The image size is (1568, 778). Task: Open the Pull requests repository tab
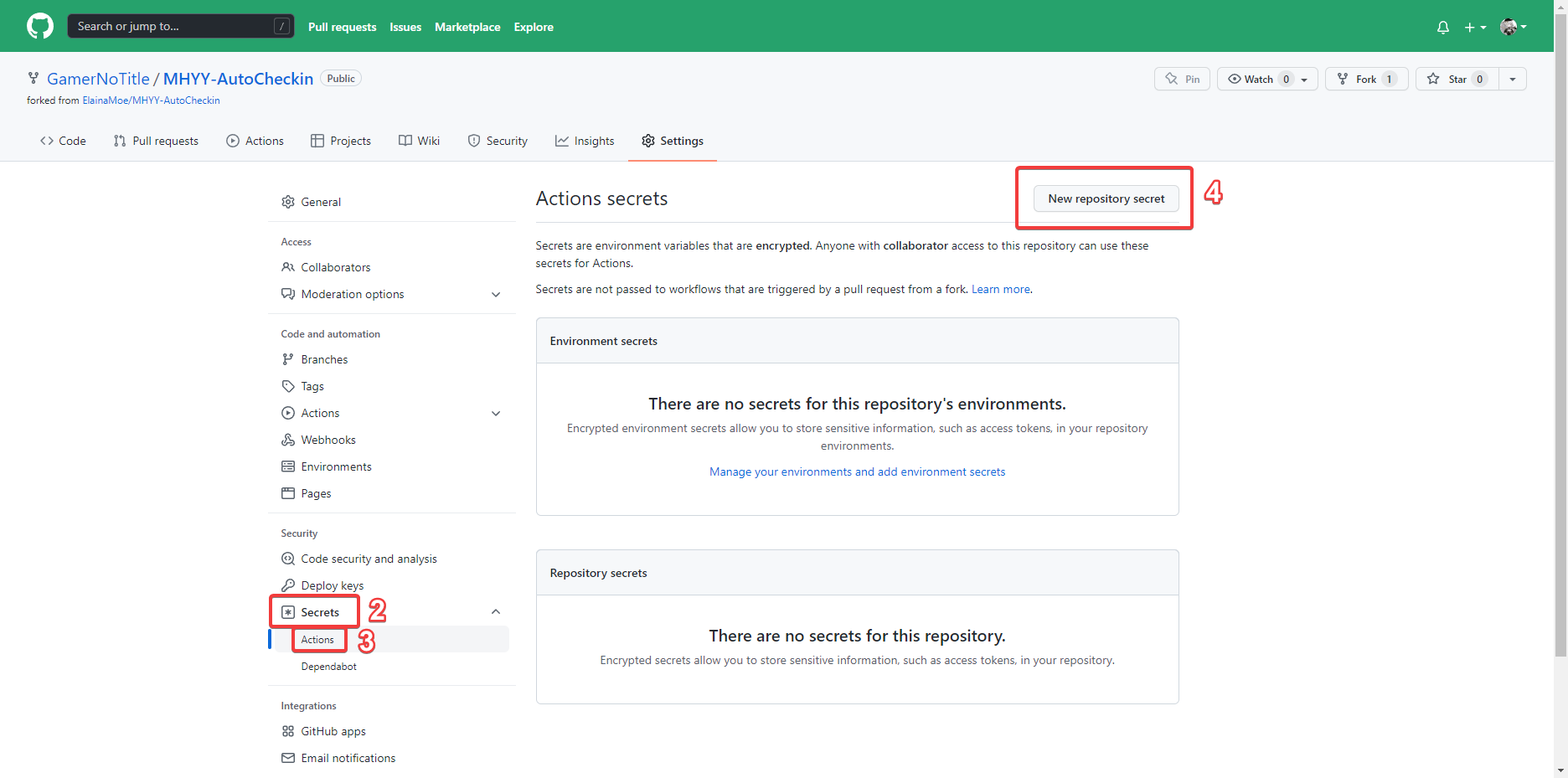pos(156,141)
